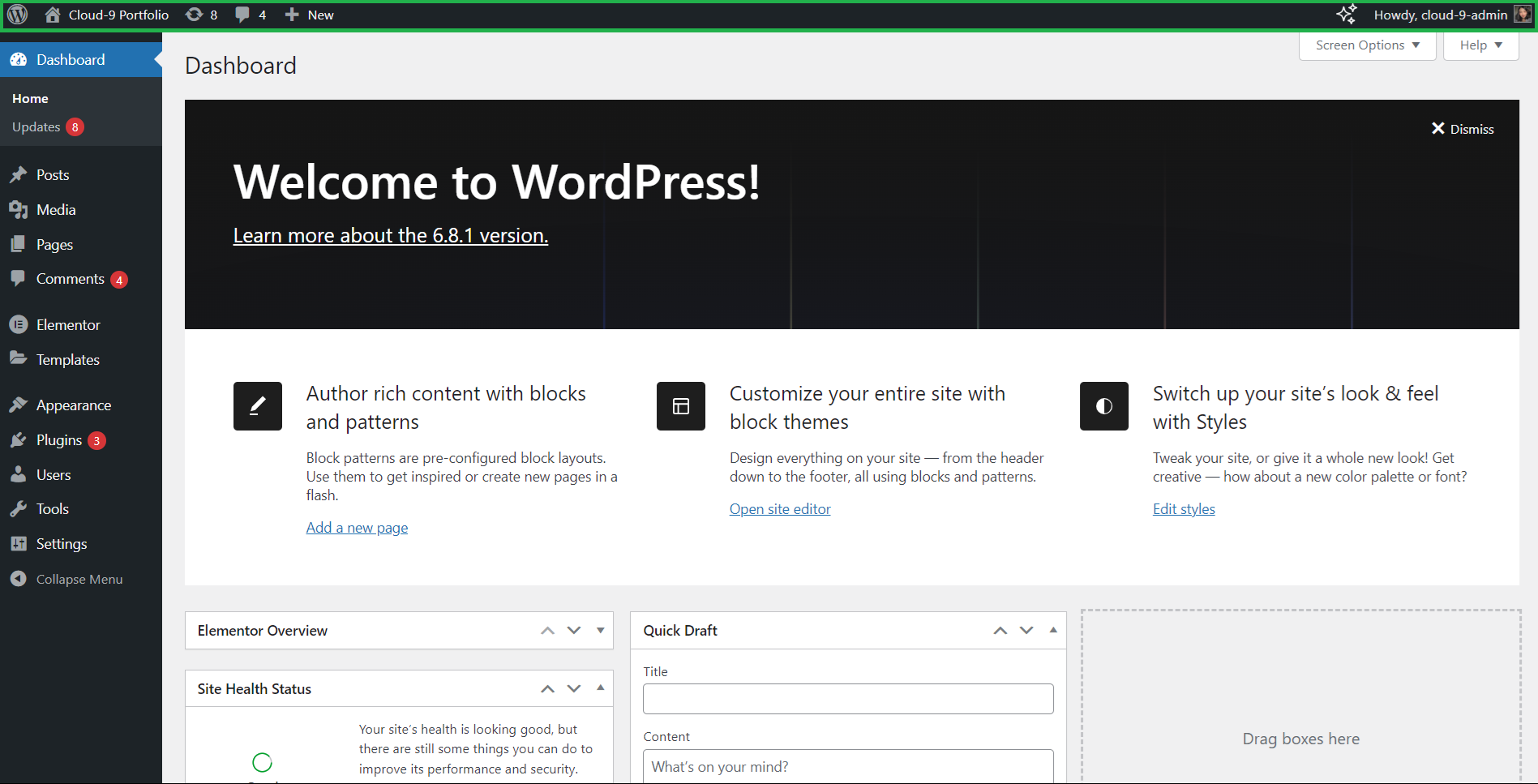Dismiss the Welcome to WordPress panel
This screenshot has height=784, width=1538.
(1463, 129)
